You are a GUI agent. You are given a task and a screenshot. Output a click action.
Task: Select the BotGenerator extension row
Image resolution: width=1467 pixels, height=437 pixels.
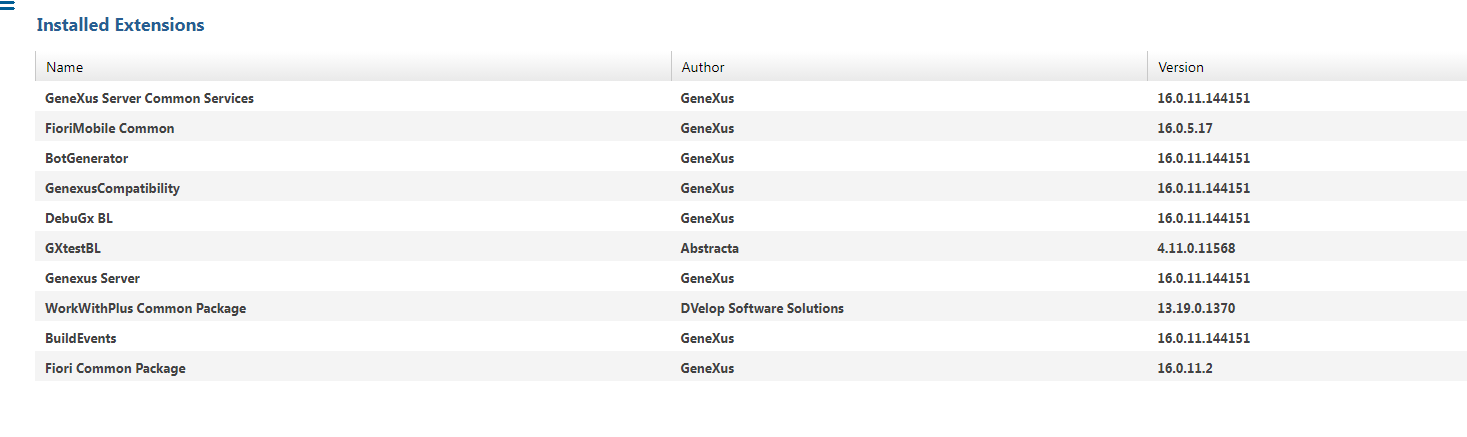click(87, 158)
